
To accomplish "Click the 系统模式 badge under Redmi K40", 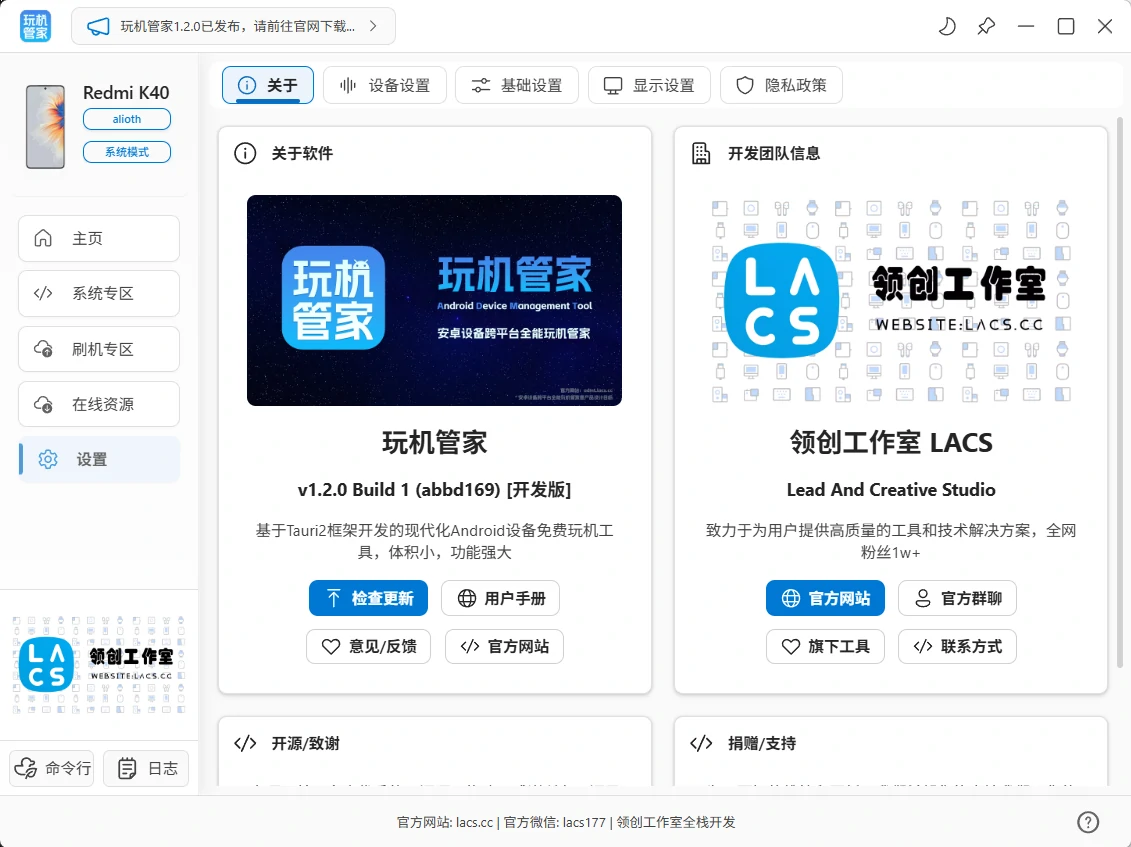I will [x=127, y=152].
